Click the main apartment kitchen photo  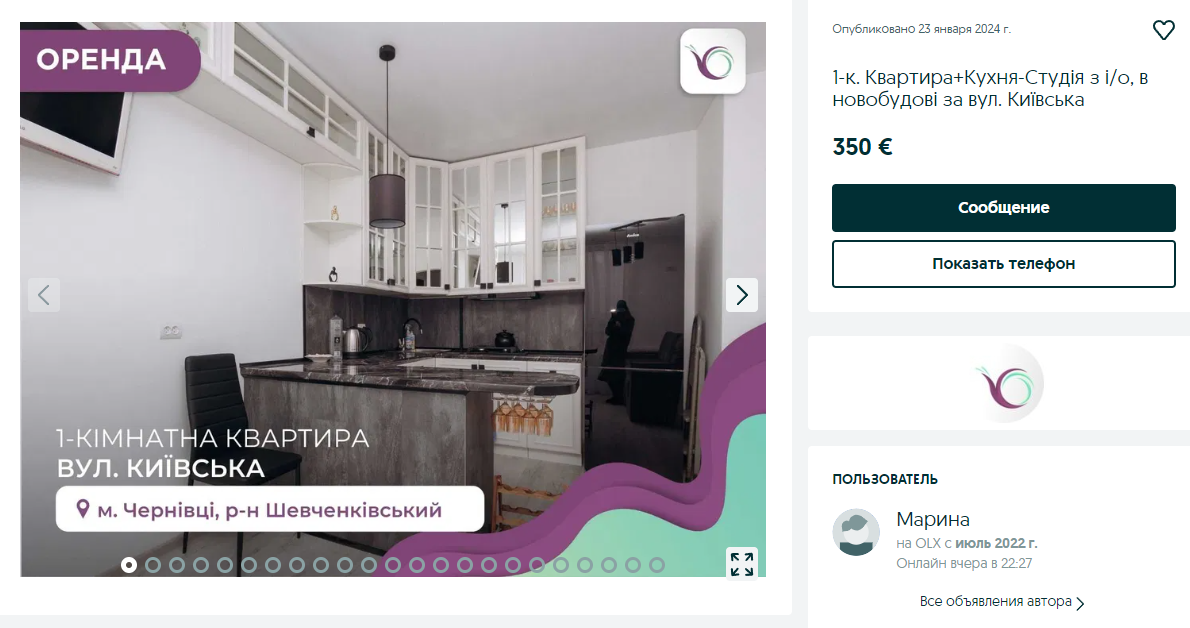tap(392, 298)
